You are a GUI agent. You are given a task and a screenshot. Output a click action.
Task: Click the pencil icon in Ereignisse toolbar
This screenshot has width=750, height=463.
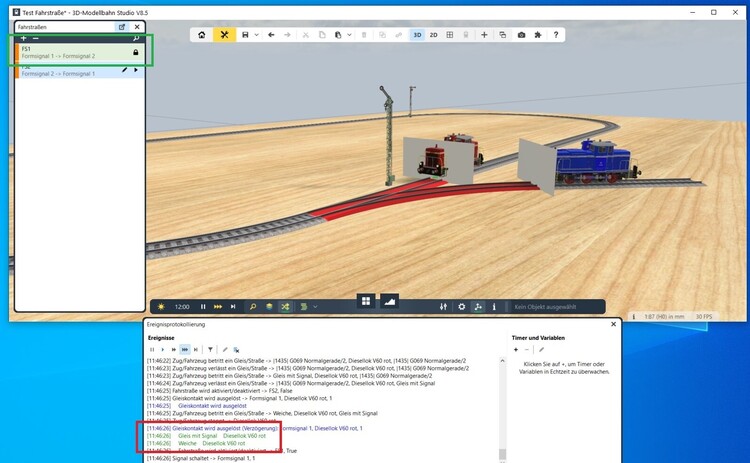click(x=225, y=350)
